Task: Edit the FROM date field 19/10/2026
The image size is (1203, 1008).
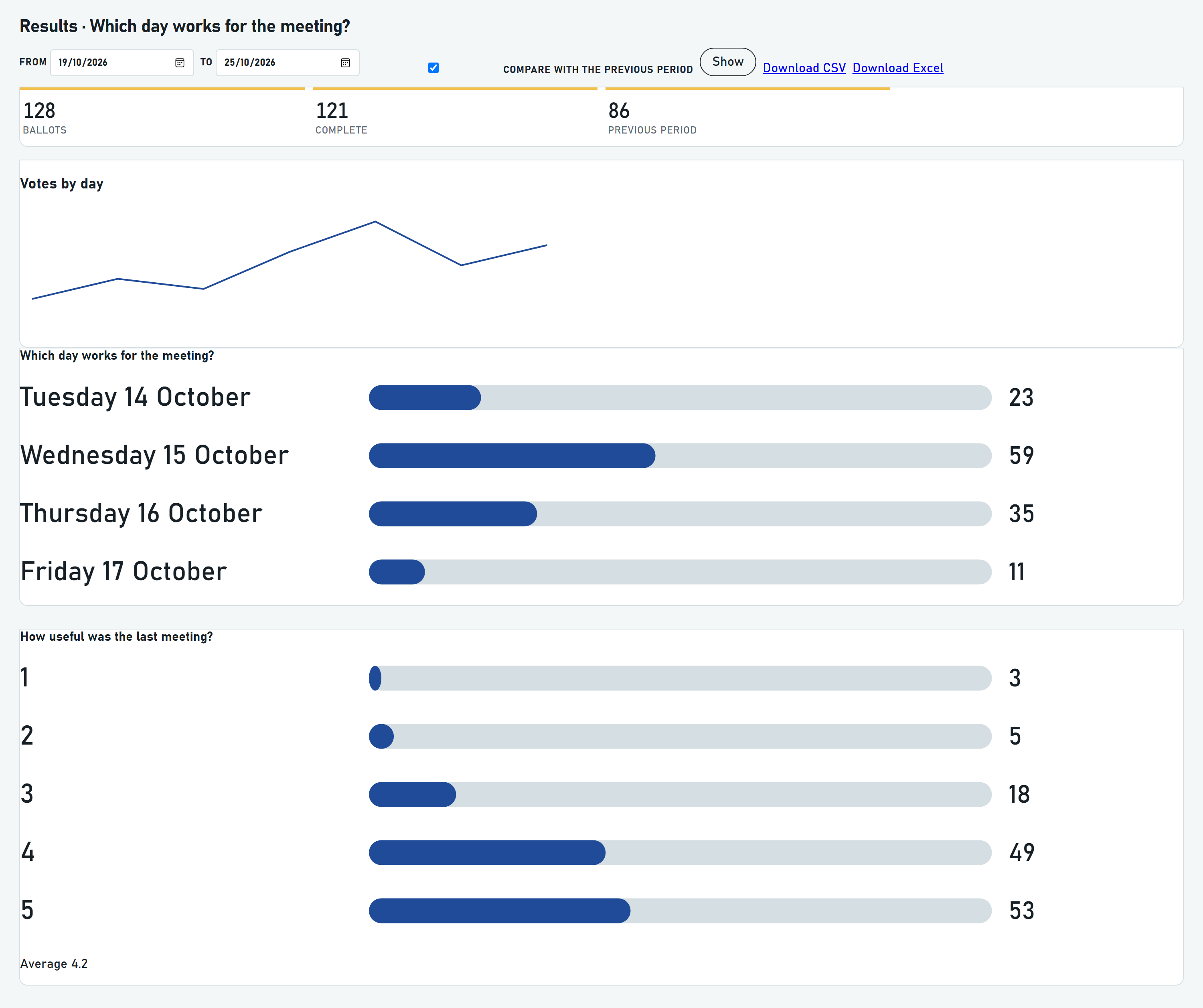Action: pyautogui.click(x=122, y=63)
